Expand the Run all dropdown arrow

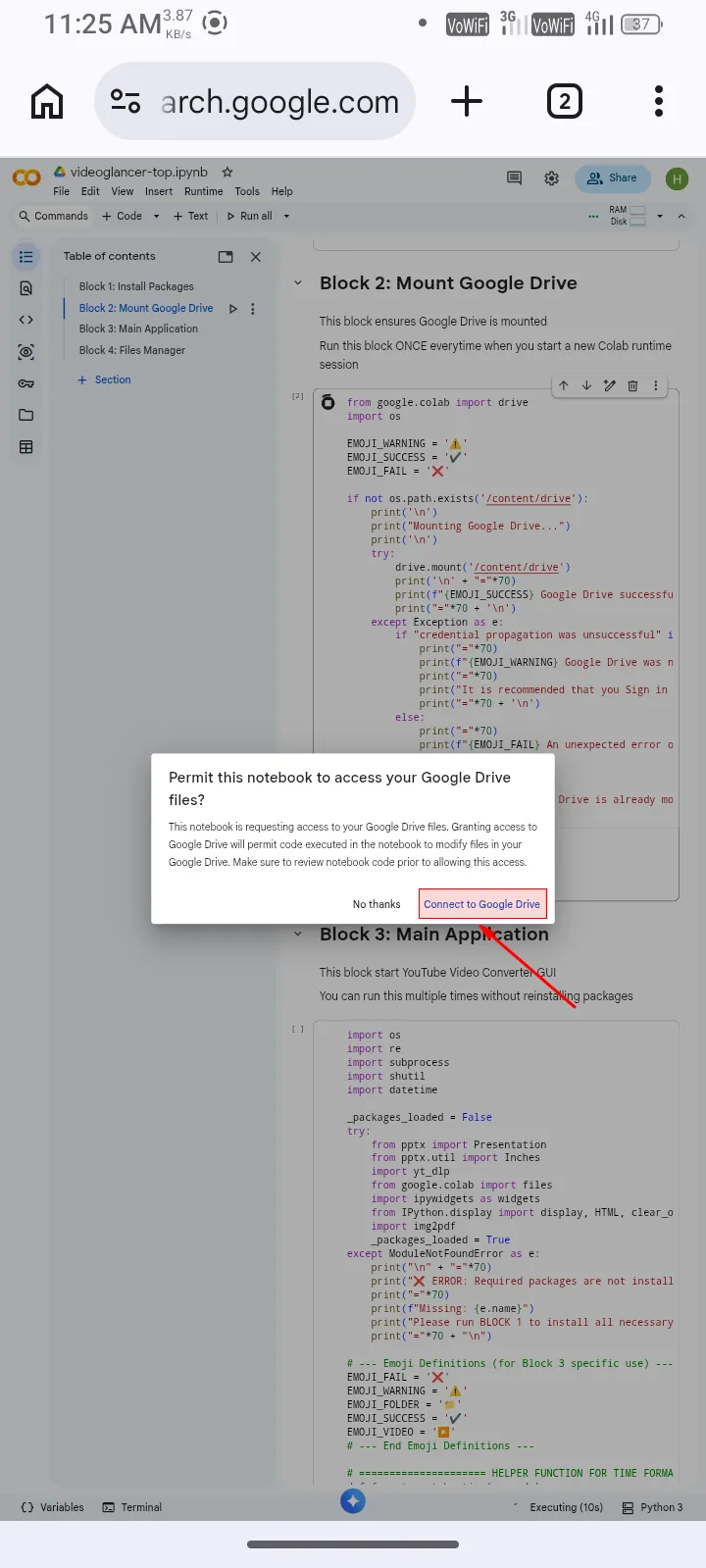(x=286, y=216)
